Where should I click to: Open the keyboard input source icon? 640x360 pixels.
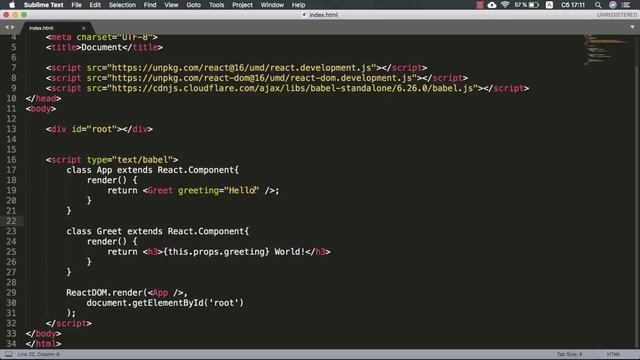(x=549, y=5)
